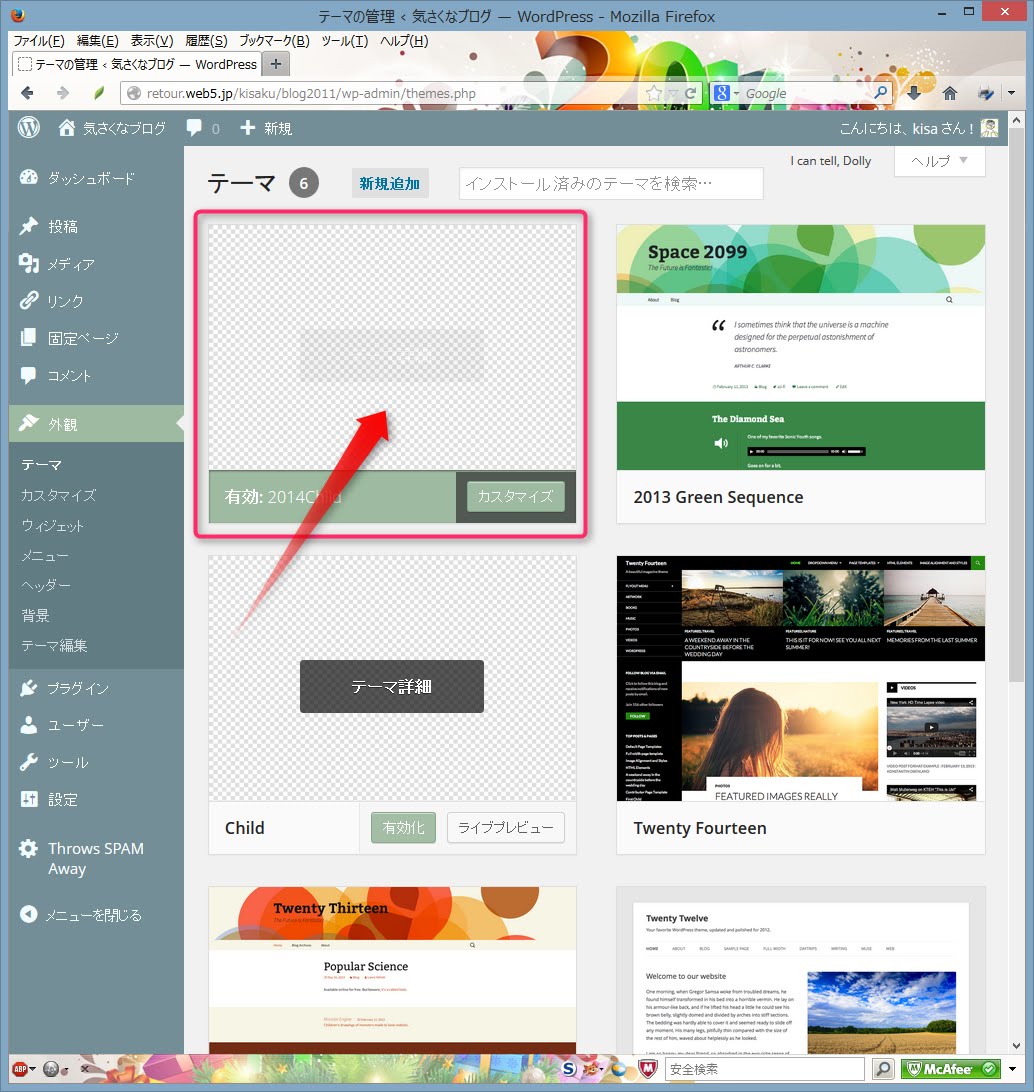
Task: Click the McAfee SiteAdvisor badge
Action: click(950, 1068)
